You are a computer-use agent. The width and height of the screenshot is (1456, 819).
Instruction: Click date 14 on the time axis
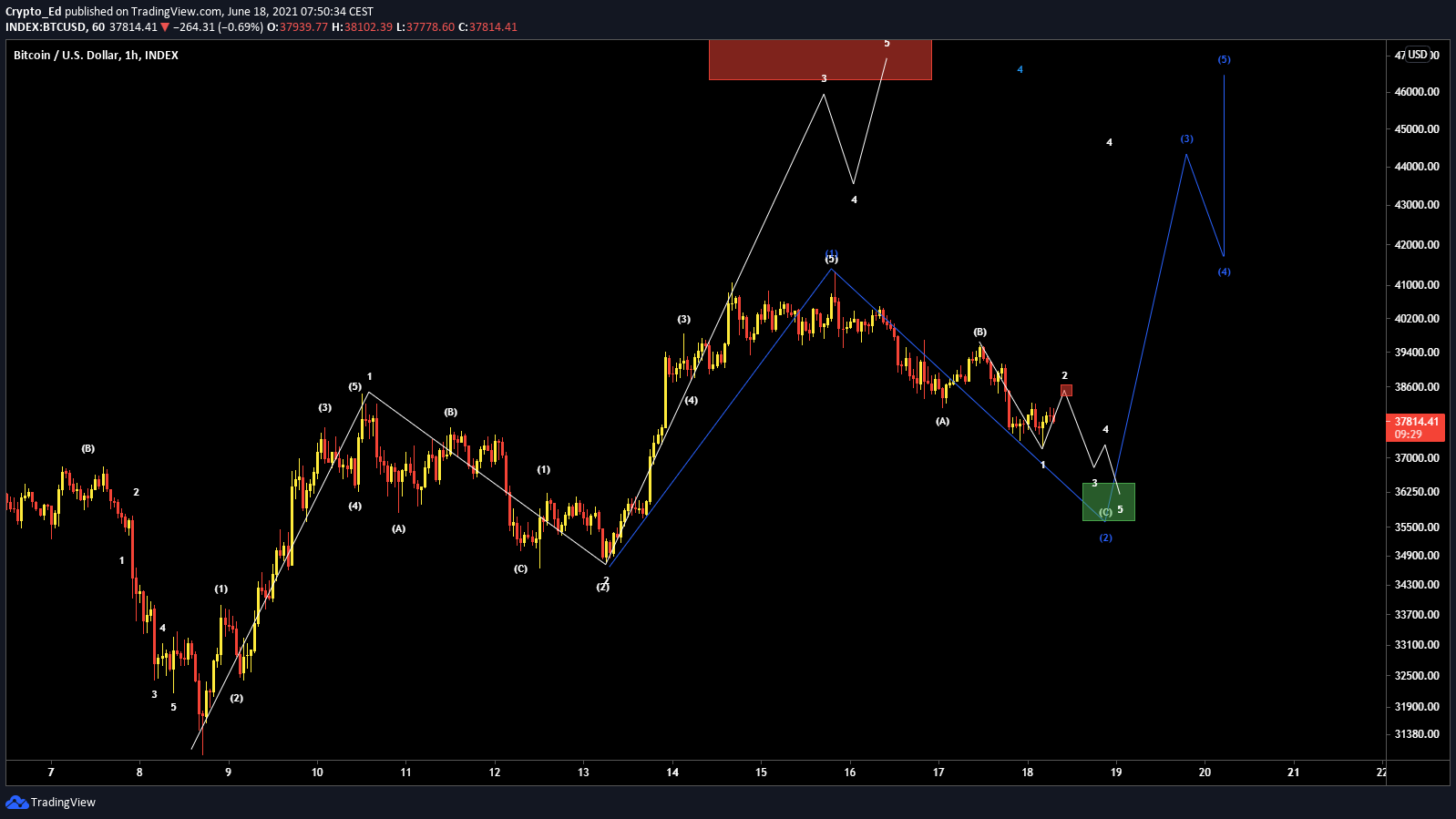click(x=672, y=773)
